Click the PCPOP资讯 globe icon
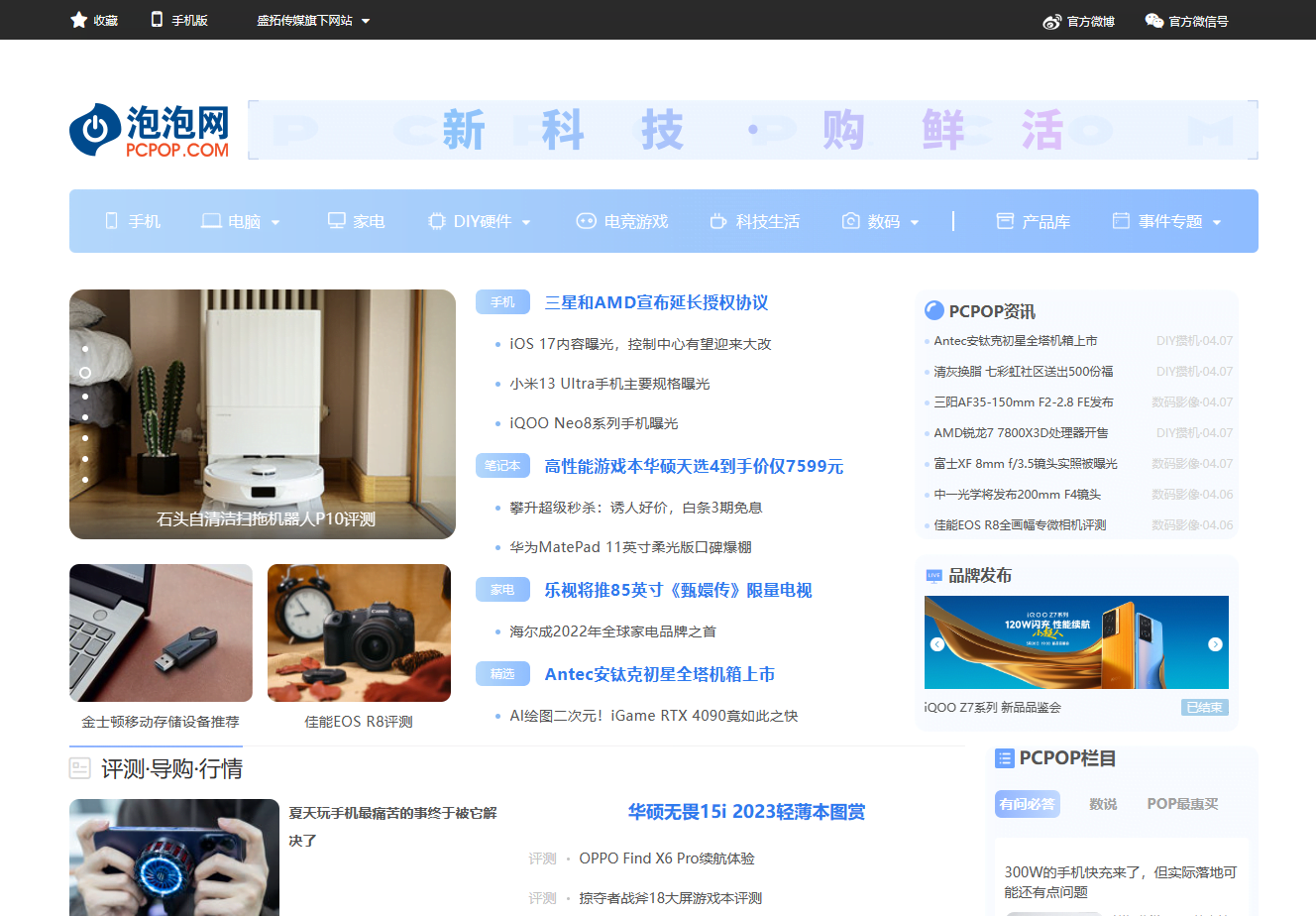This screenshot has height=916, width=1316. pos(933,310)
